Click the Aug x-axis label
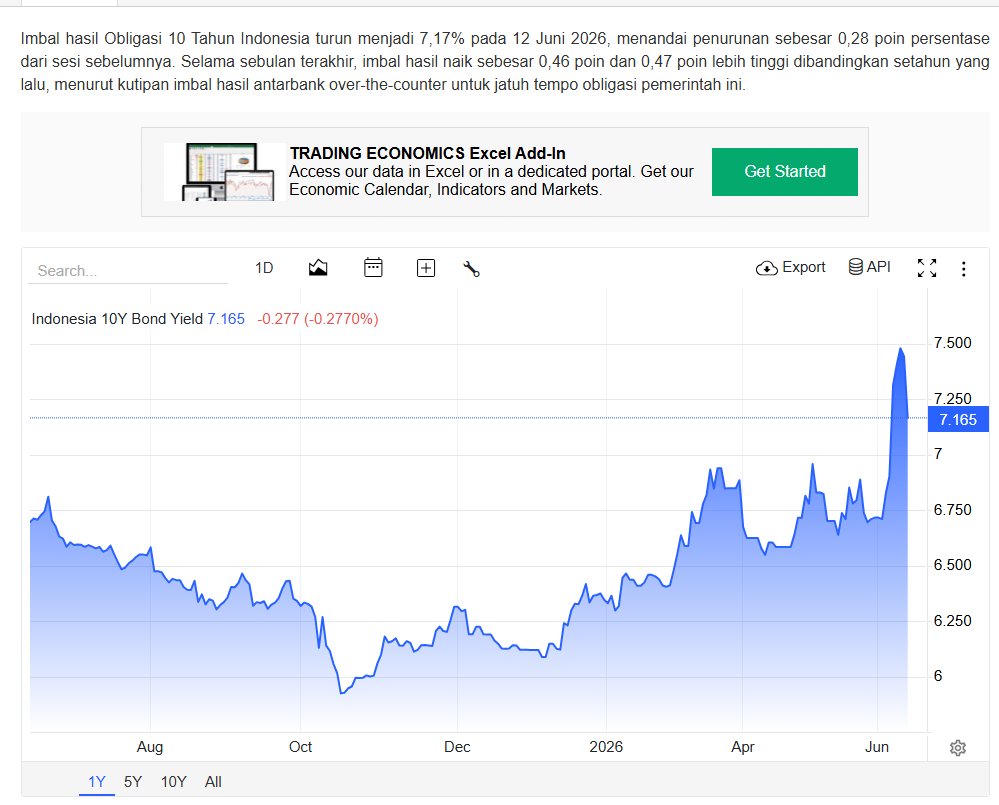This screenshot has width=999, height=805. pyautogui.click(x=150, y=747)
